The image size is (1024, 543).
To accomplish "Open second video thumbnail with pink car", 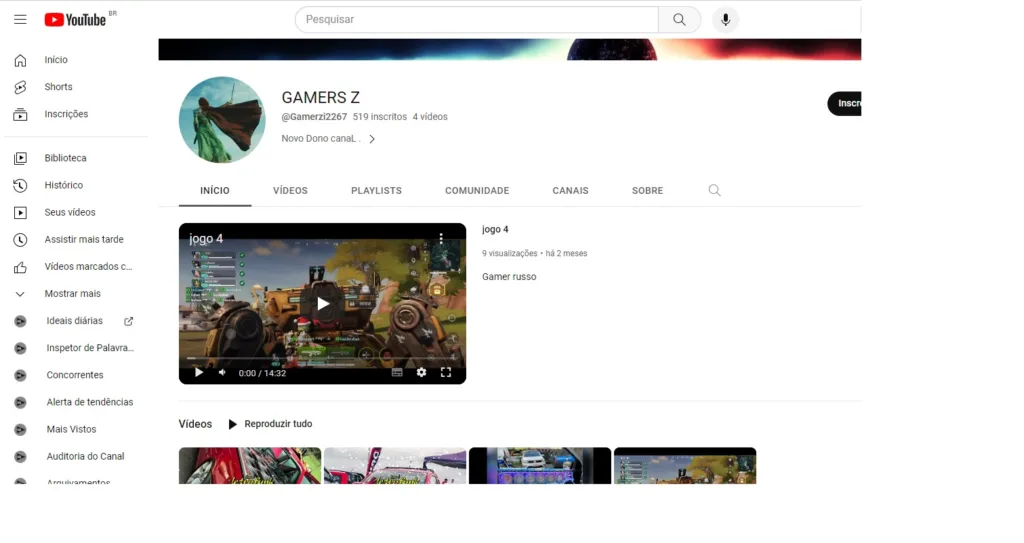I will coord(395,466).
